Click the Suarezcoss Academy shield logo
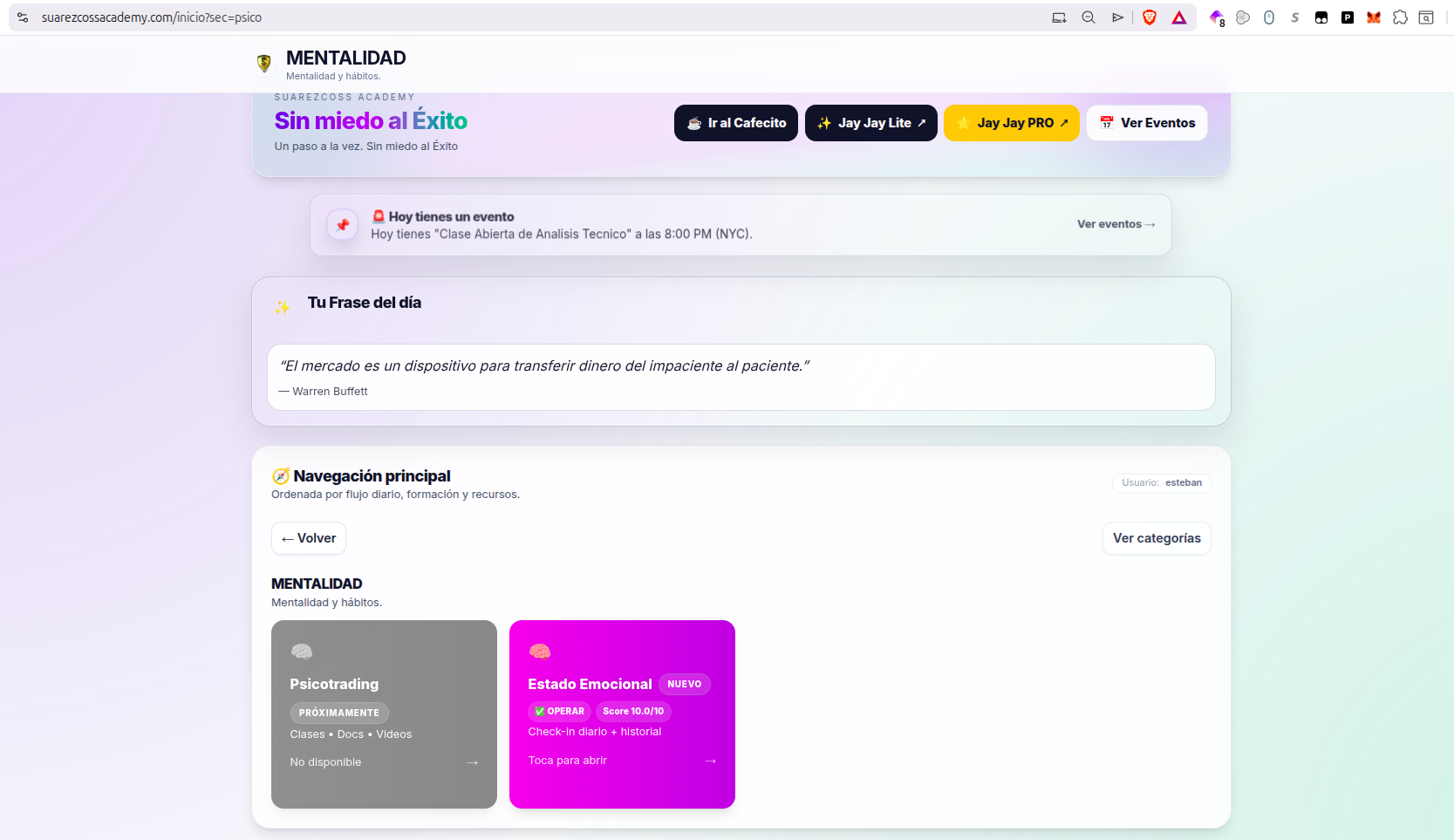The width and height of the screenshot is (1454, 840). pyautogui.click(x=264, y=64)
